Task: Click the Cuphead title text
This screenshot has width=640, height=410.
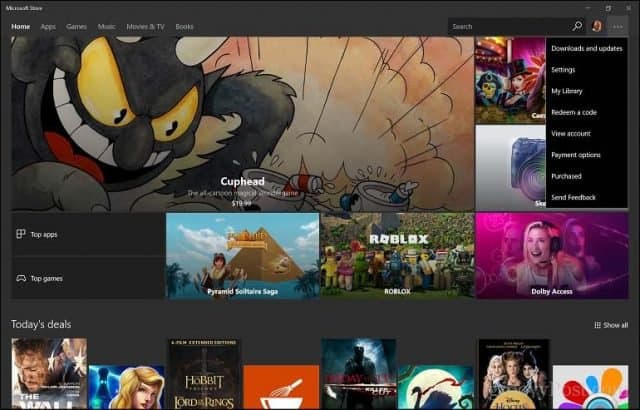Action: tap(242, 181)
